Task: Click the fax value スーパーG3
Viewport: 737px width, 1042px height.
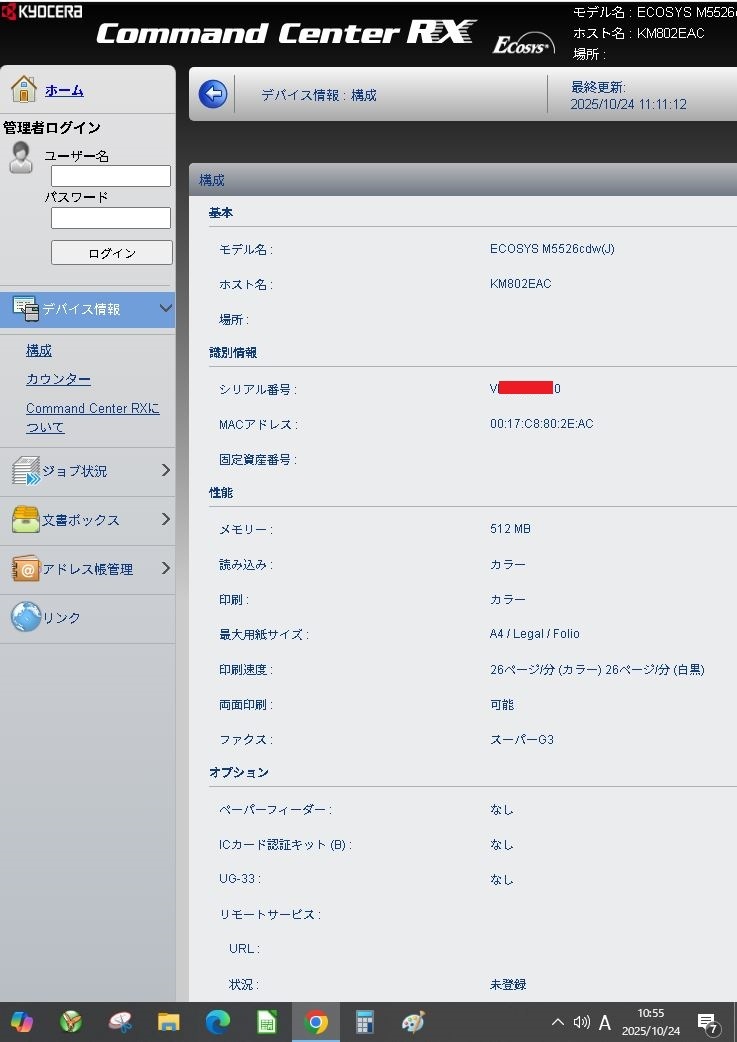Action: coord(522,740)
